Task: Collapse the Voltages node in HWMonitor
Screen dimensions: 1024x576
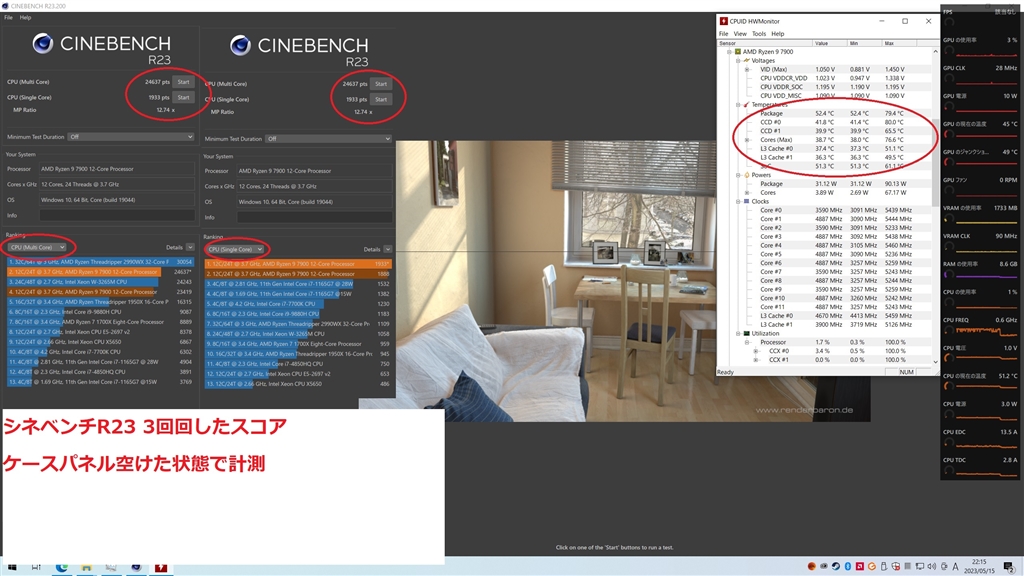Action: (739, 60)
